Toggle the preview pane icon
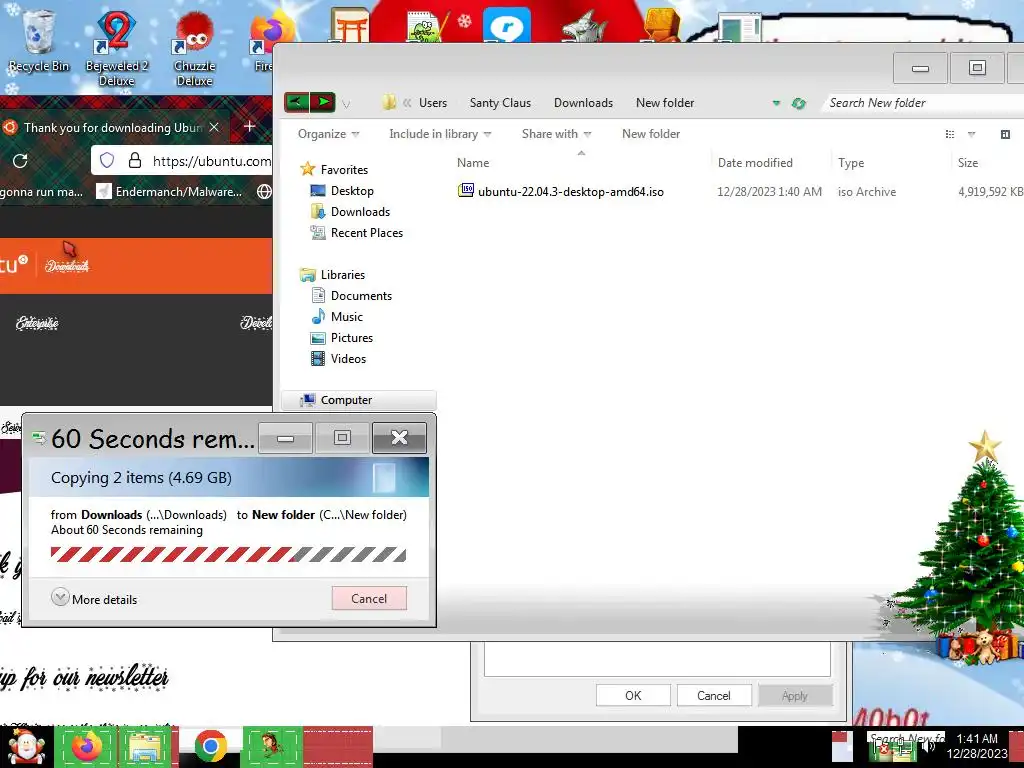The image size is (1024, 768). click(x=1005, y=135)
